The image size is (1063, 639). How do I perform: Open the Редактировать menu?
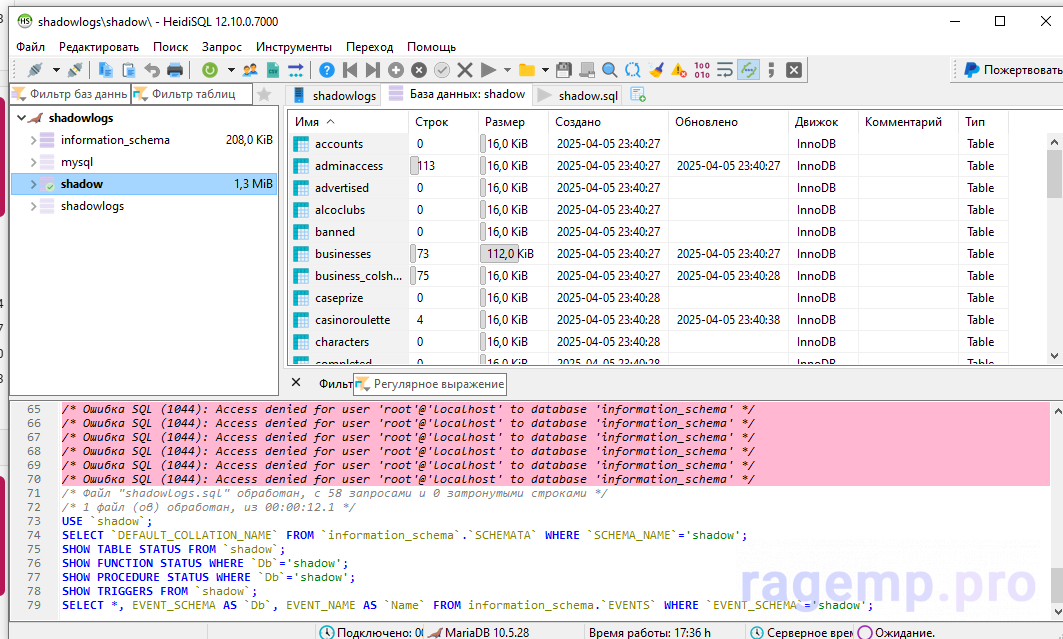pyautogui.click(x=99, y=47)
